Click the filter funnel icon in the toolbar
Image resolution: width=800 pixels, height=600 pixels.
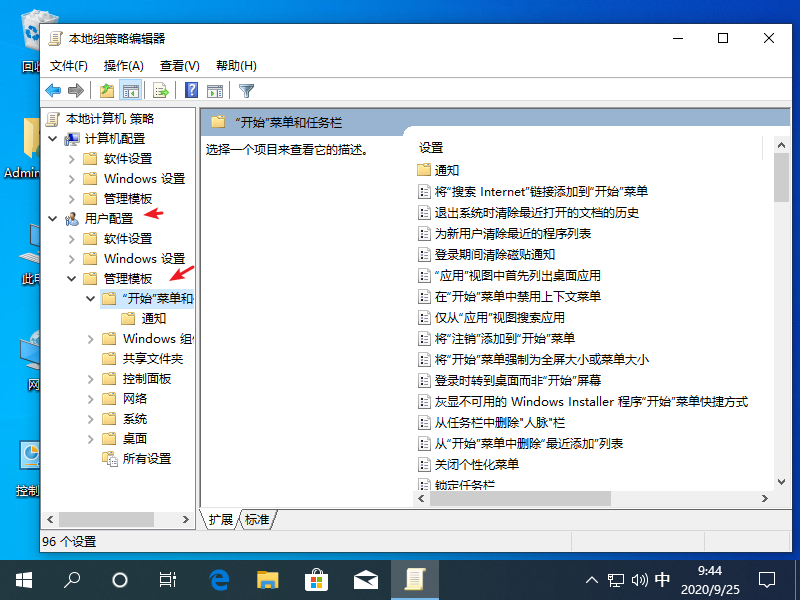[245, 90]
